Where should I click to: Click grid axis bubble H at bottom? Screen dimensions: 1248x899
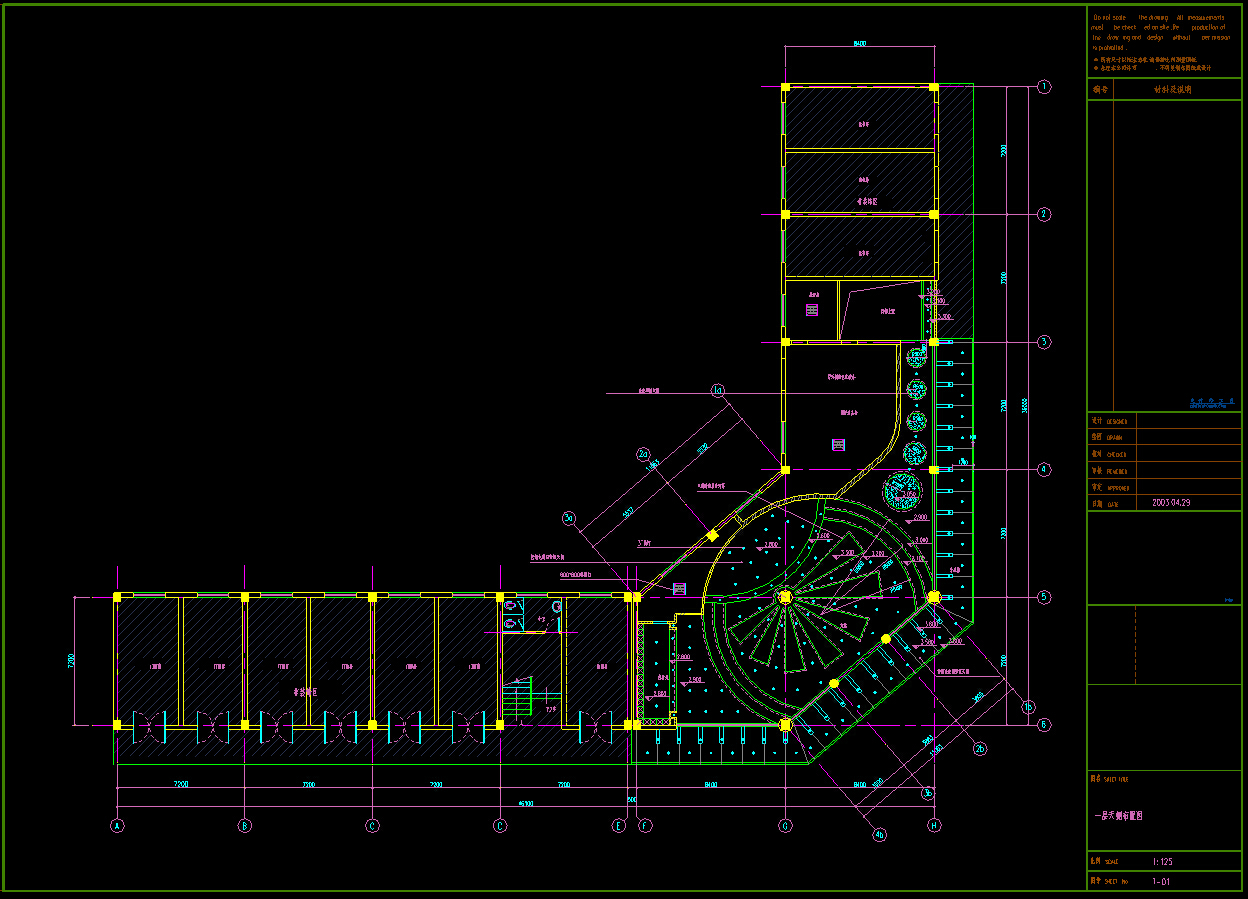[934, 826]
